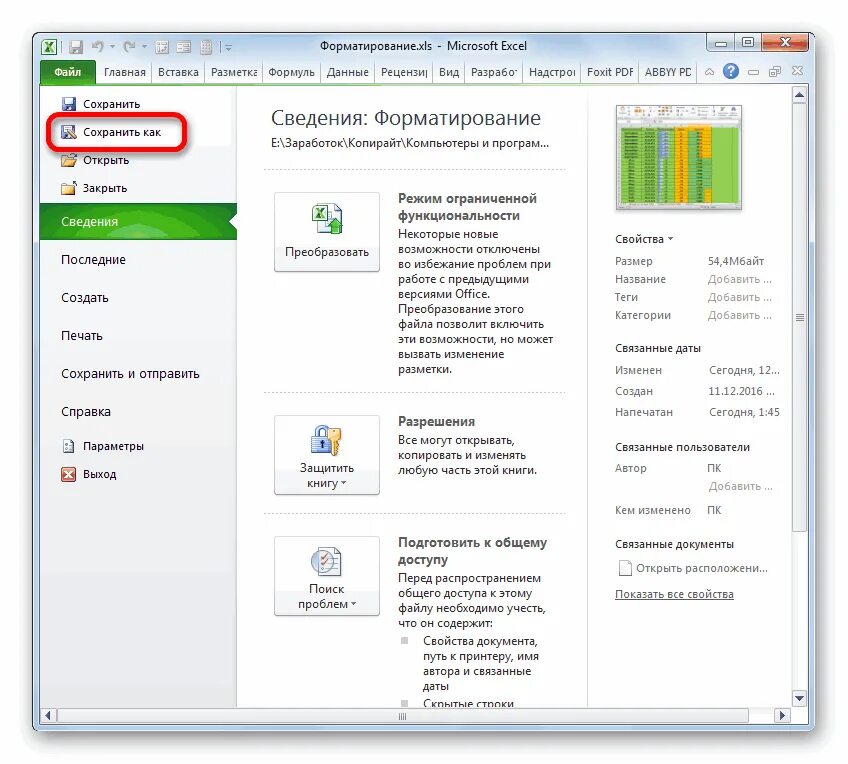
Task: Click the vertical scrollbar down arrow
Action: click(799, 699)
